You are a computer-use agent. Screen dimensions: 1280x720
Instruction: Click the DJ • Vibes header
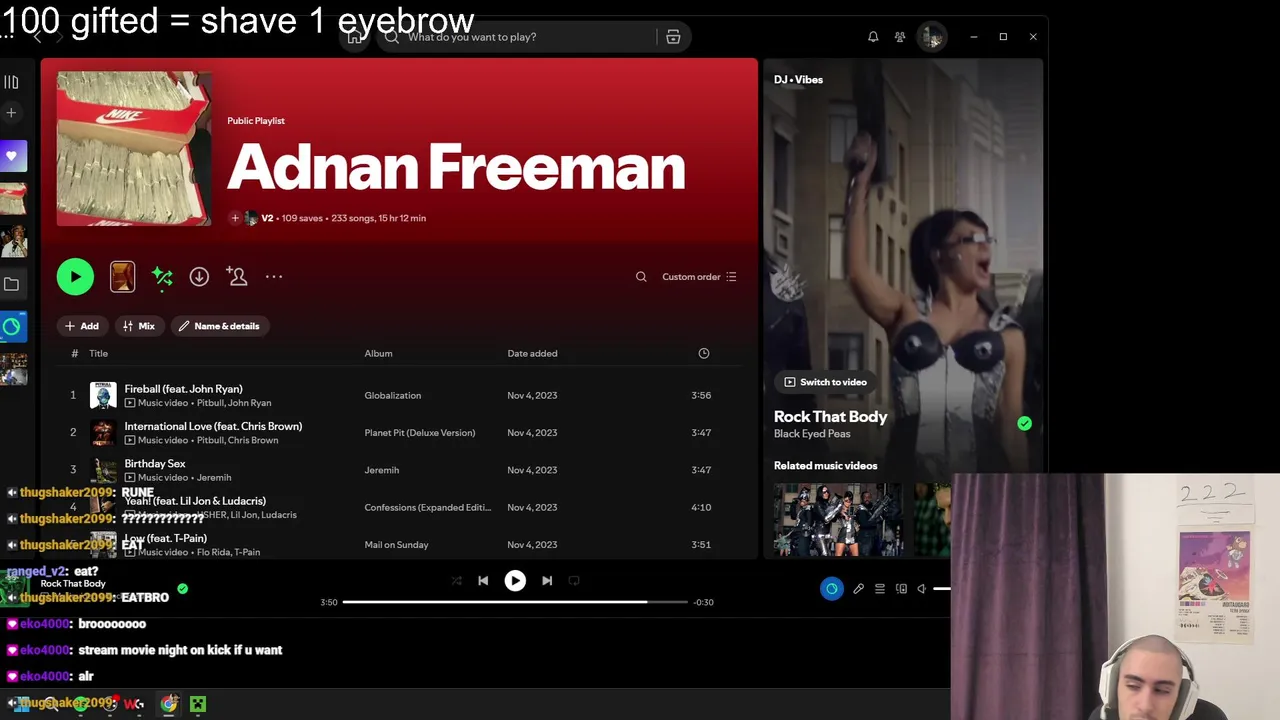[x=798, y=80]
